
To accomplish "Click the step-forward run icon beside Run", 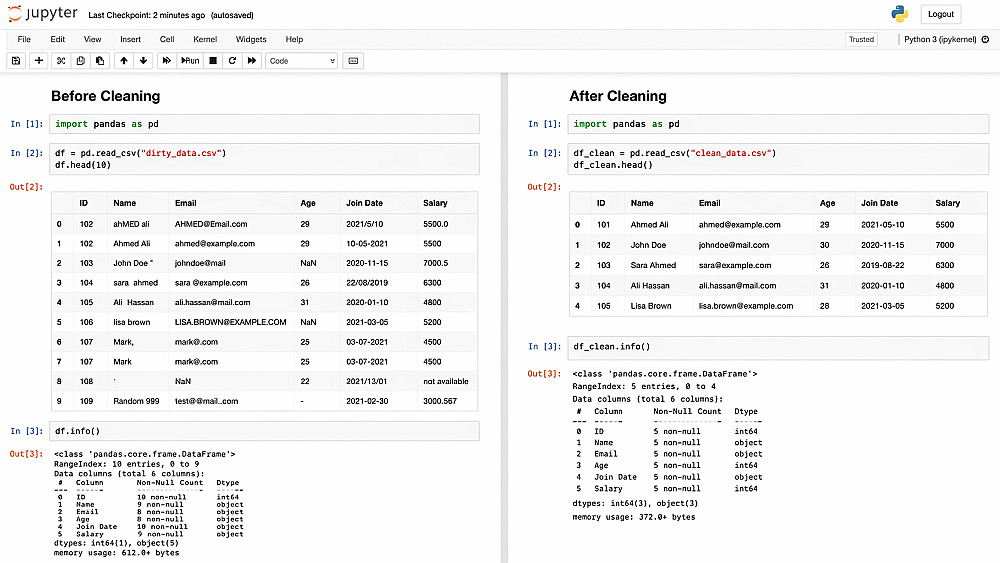I will point(166,61).
